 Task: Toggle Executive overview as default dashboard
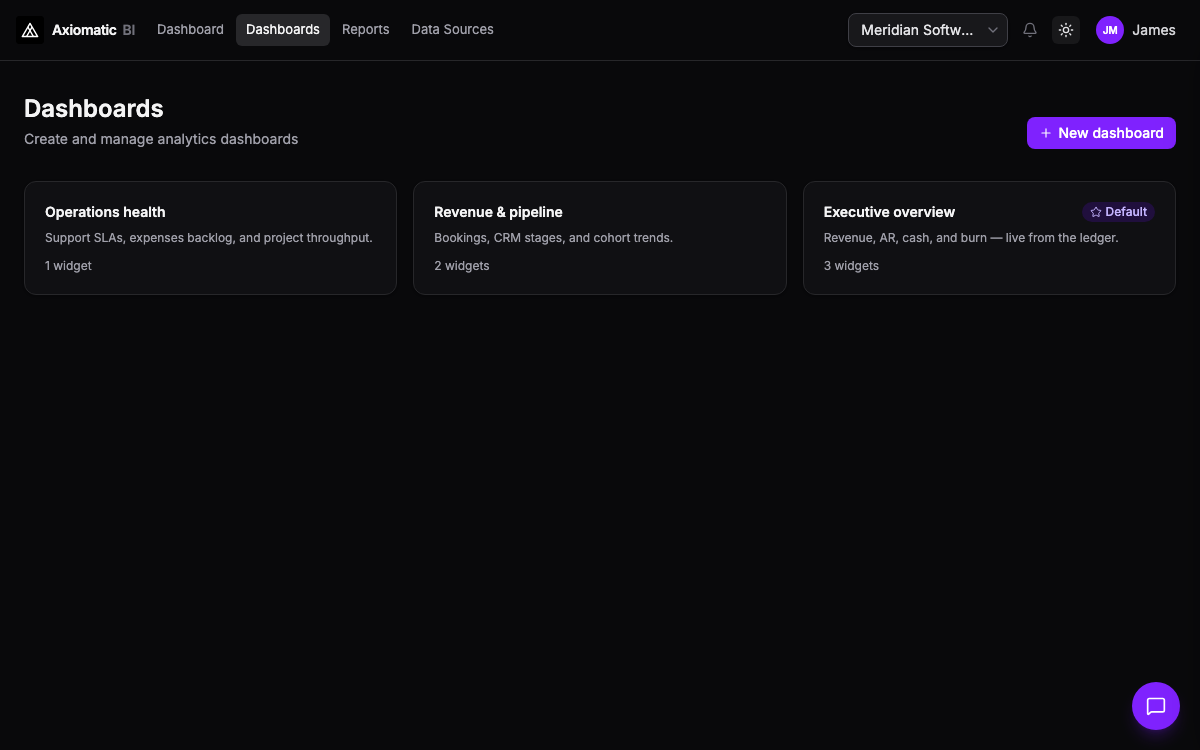point(1118,211)
